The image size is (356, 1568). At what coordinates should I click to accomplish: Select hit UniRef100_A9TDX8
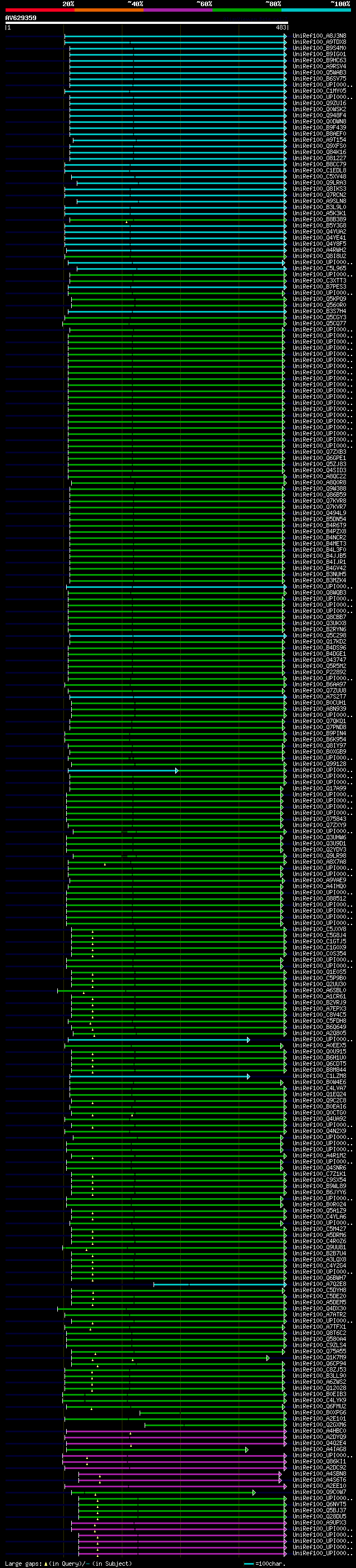(x=319, y=42)
